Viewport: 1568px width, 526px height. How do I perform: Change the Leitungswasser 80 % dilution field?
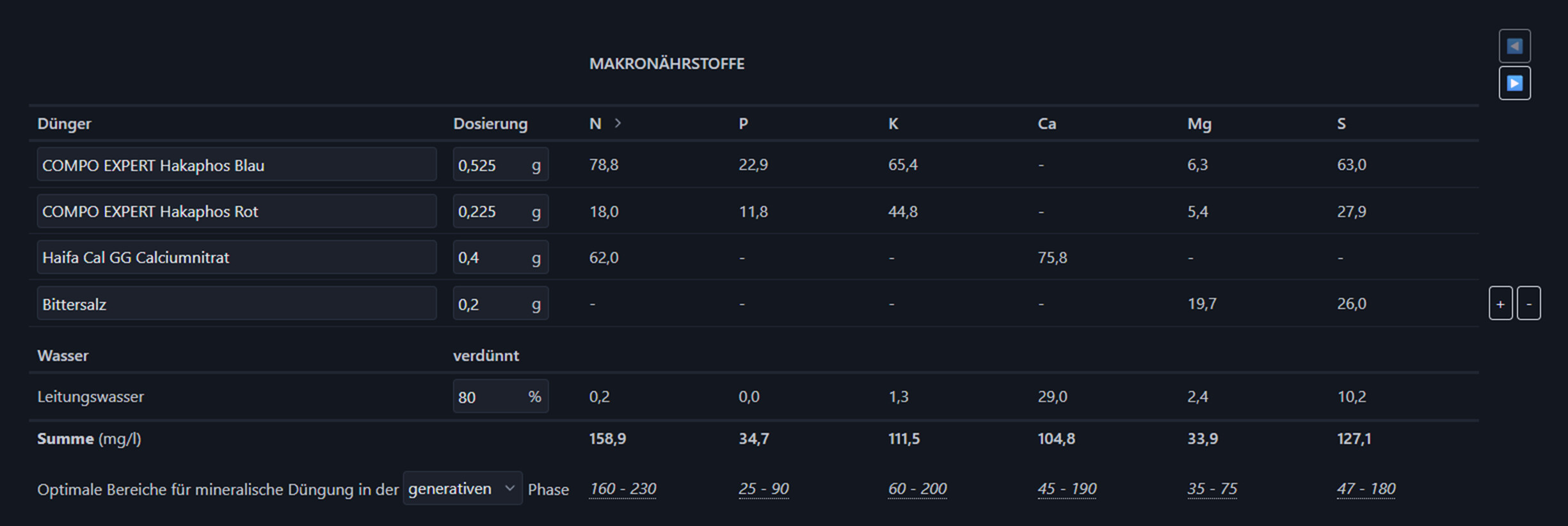490,397
